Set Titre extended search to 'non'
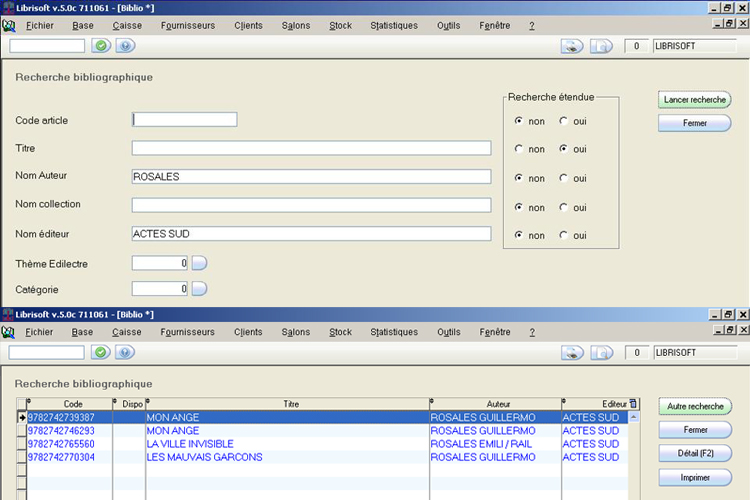 pyautogui.click(x=519, y=149)
